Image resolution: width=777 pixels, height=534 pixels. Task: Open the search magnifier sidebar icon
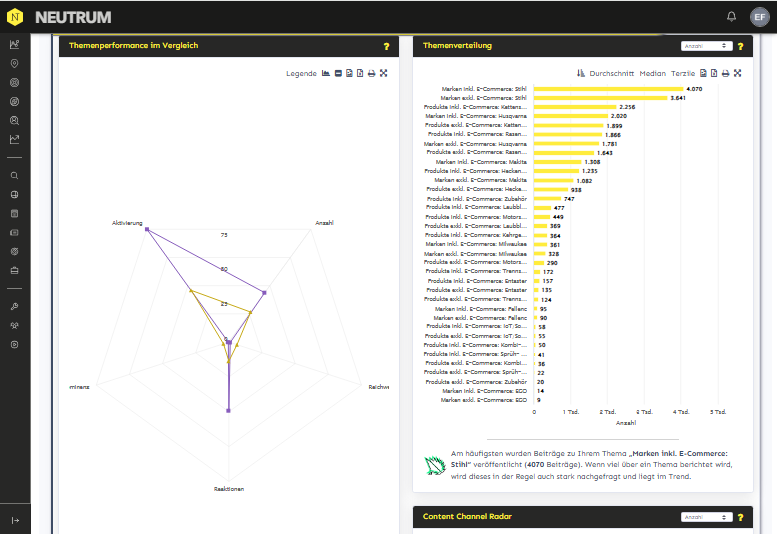coord(14,175)
